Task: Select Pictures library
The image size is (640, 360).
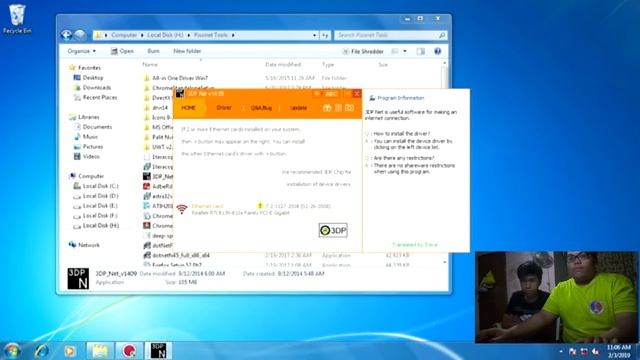Action: coord(93,147)
